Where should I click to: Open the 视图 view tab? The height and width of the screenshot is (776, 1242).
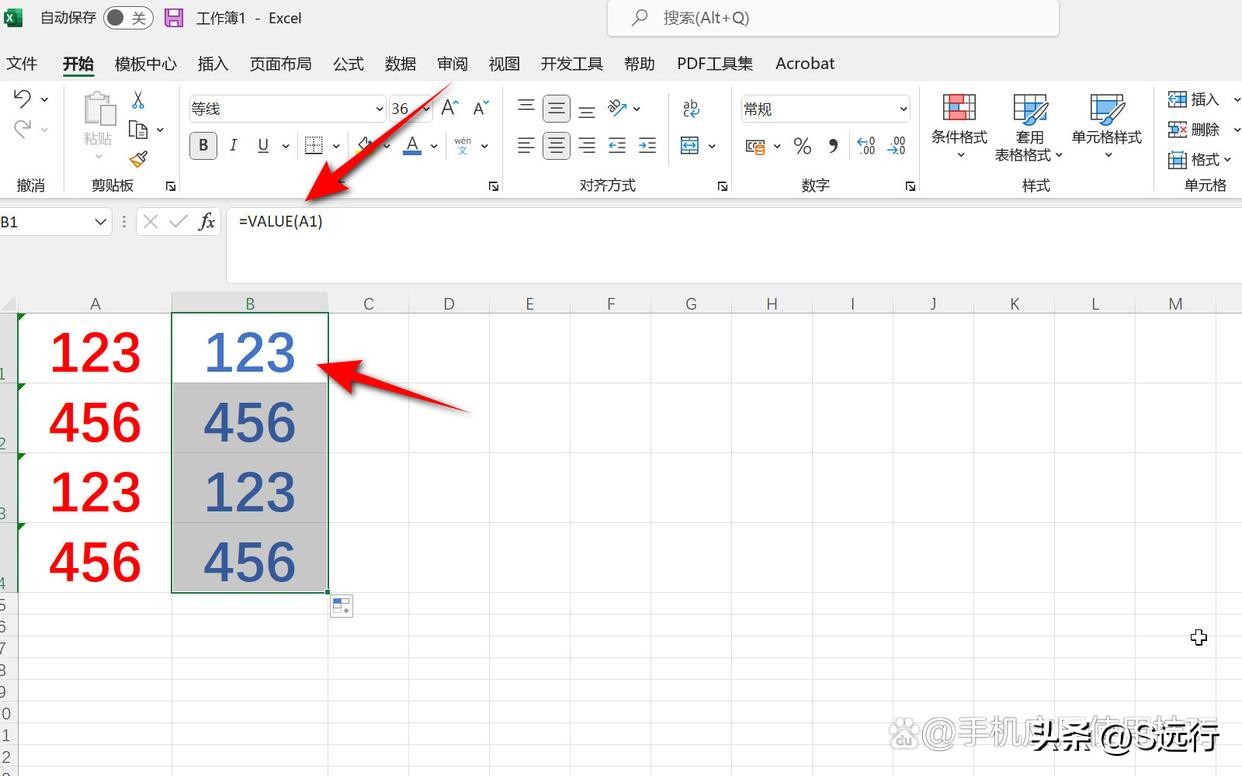[504, 63]
